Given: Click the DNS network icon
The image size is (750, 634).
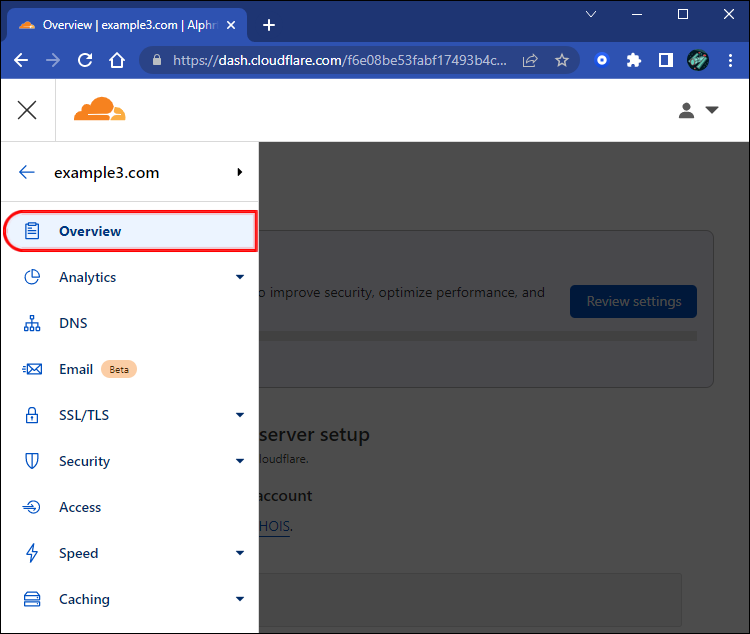Looking at the screenshot, I should coord(32,323).
